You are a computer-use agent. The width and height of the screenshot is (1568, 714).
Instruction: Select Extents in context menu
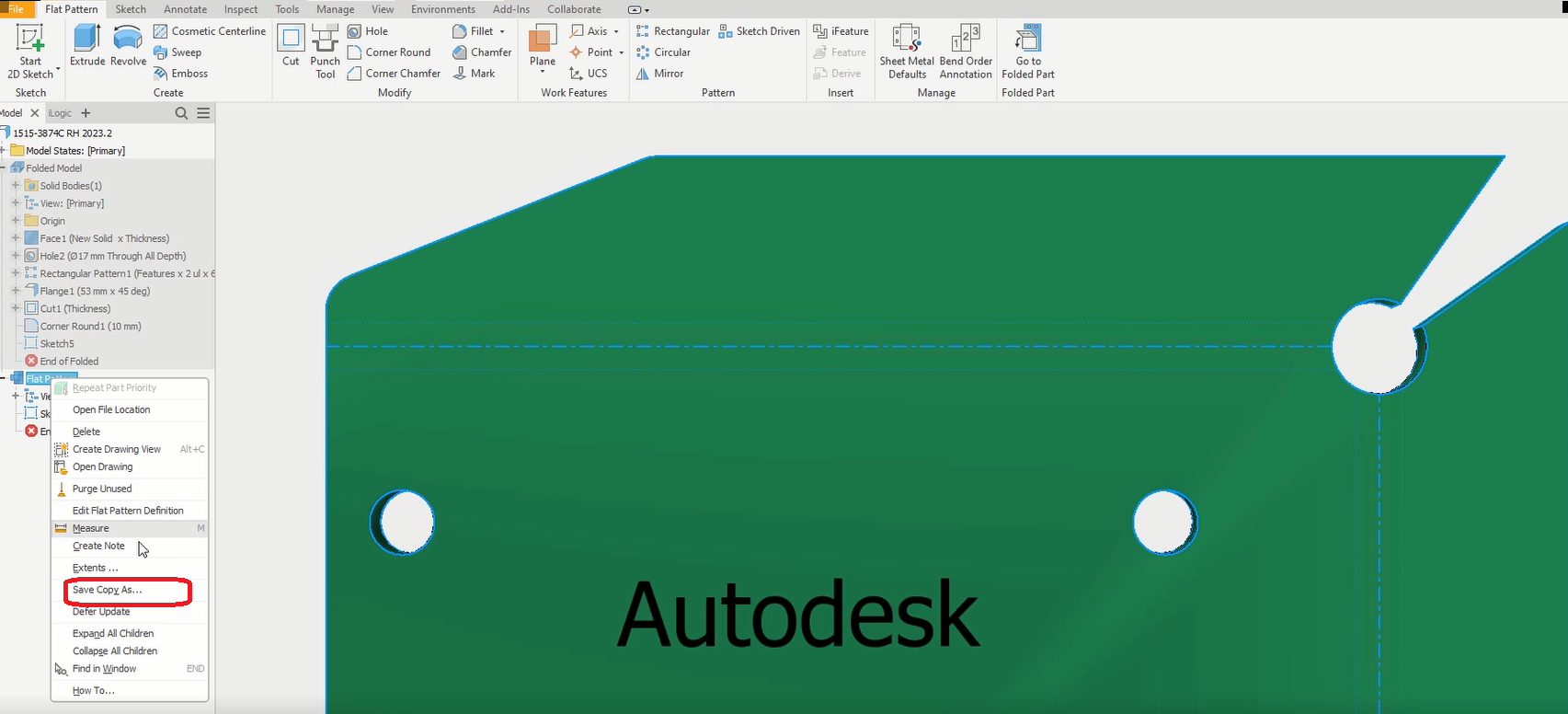click(x=130, y=568)
